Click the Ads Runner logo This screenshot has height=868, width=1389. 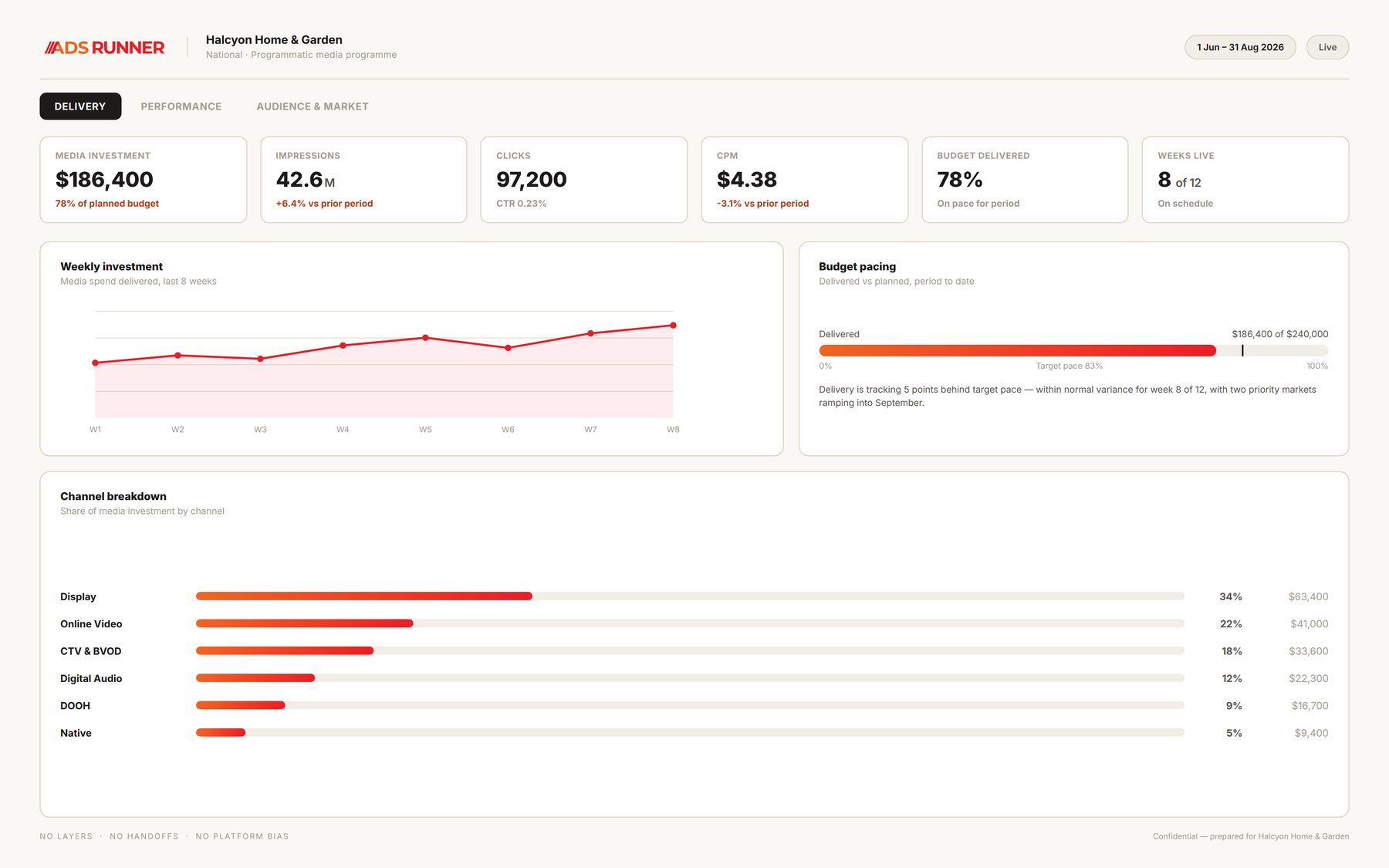pos(104,48)
